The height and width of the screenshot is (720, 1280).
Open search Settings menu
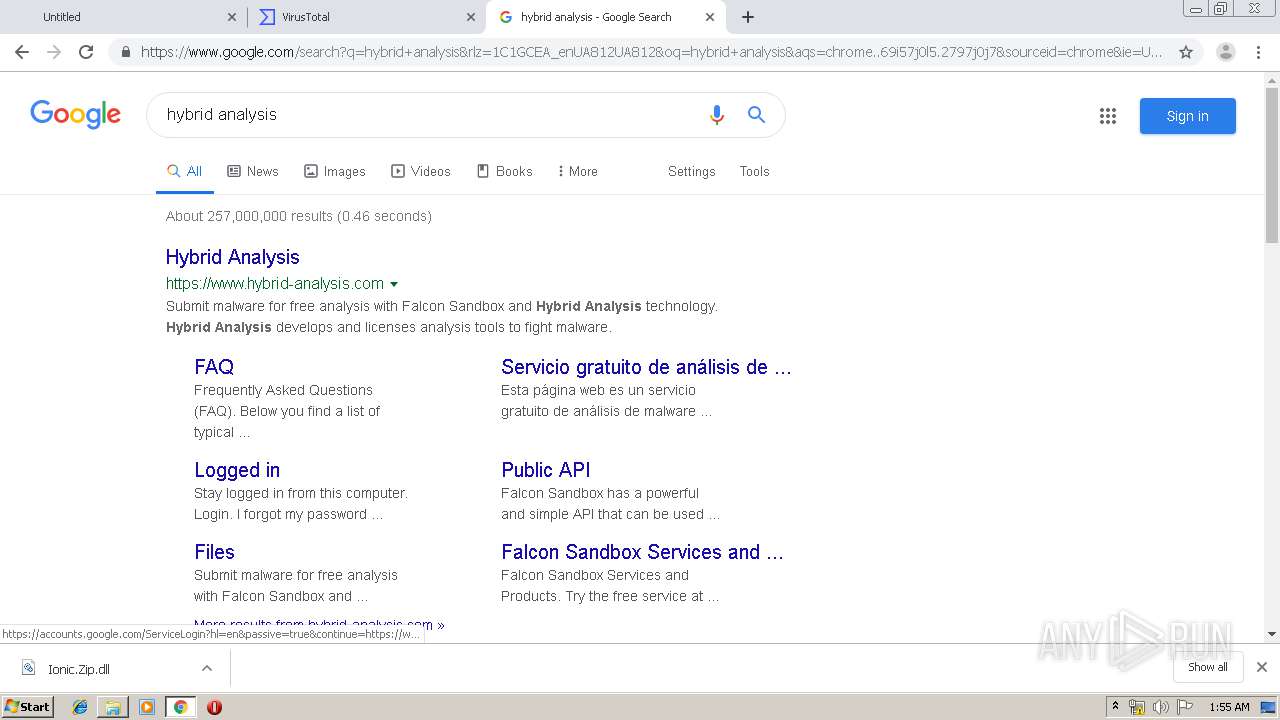click(692, 171)
